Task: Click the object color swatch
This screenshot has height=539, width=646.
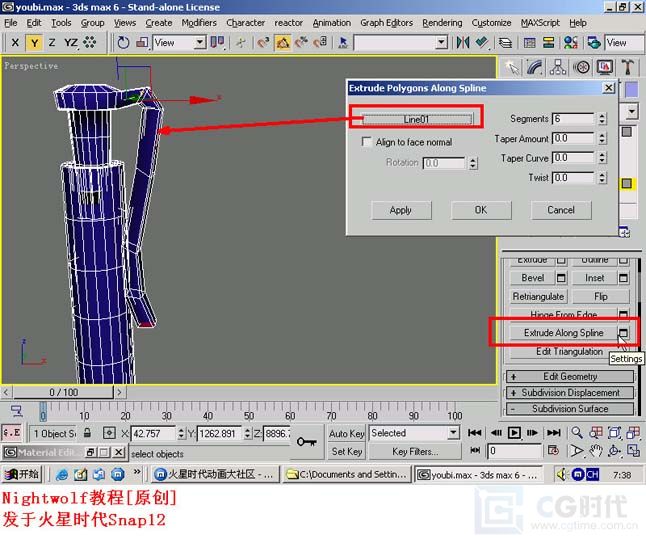Action: click(x=631, y=89)
